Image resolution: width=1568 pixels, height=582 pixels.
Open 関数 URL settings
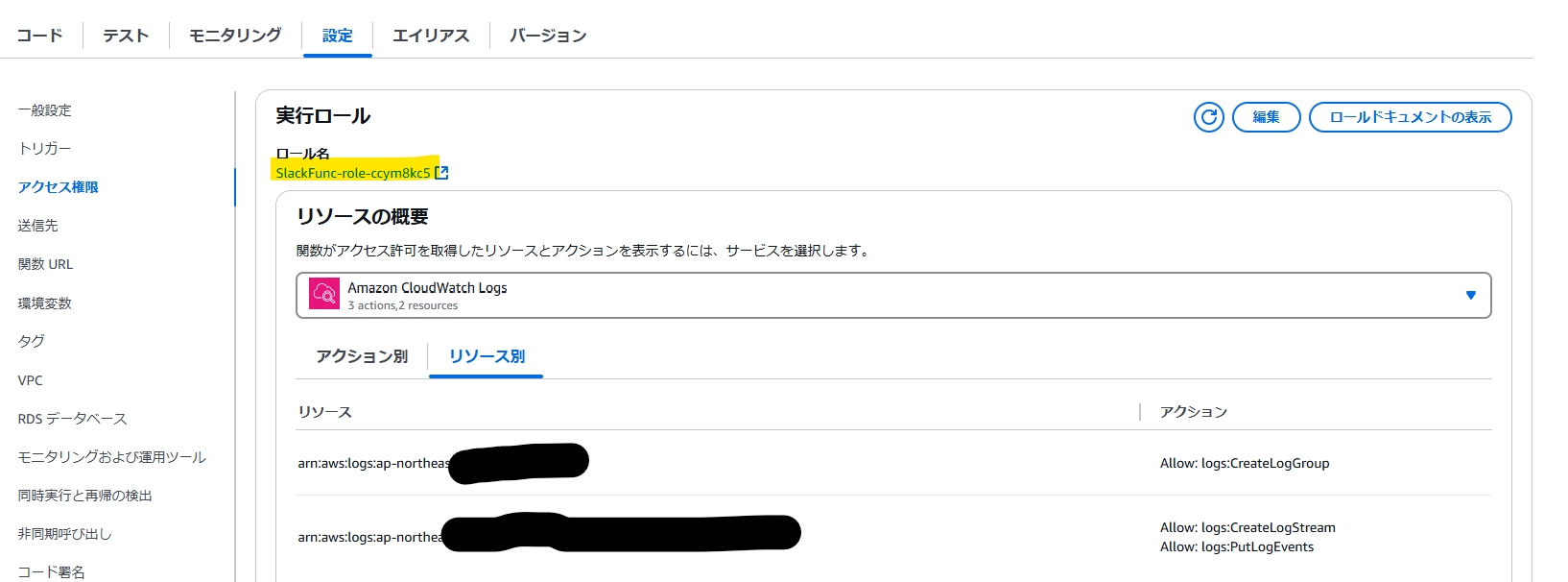pyautogui.click(x=45, y=264)
